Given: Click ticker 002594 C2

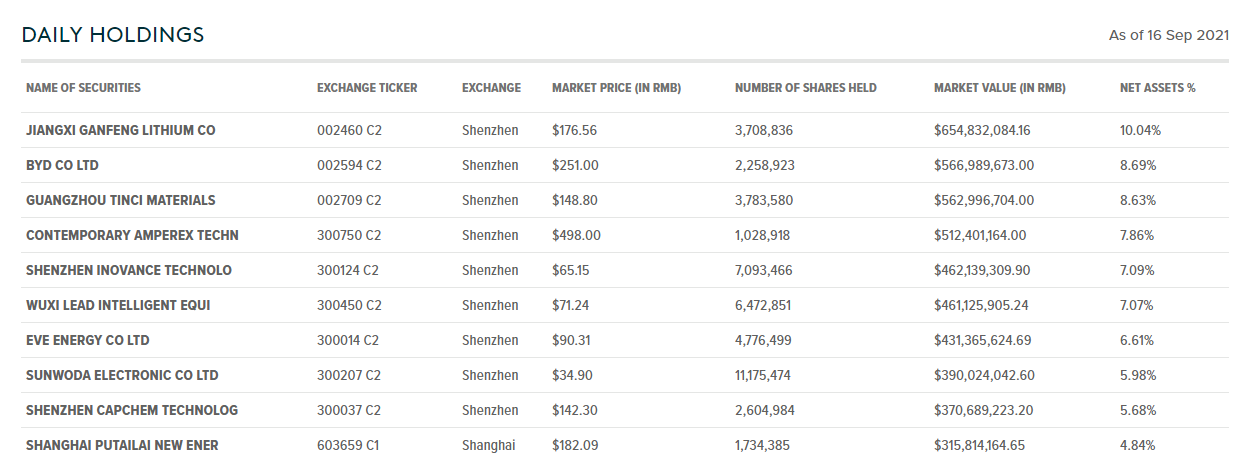Looking at the screenshot, I should [x=349, y=165].
